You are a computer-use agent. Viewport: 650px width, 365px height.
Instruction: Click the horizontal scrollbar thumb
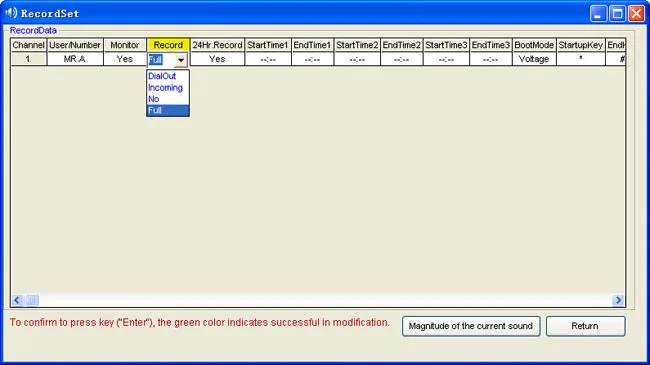(32, 300)
